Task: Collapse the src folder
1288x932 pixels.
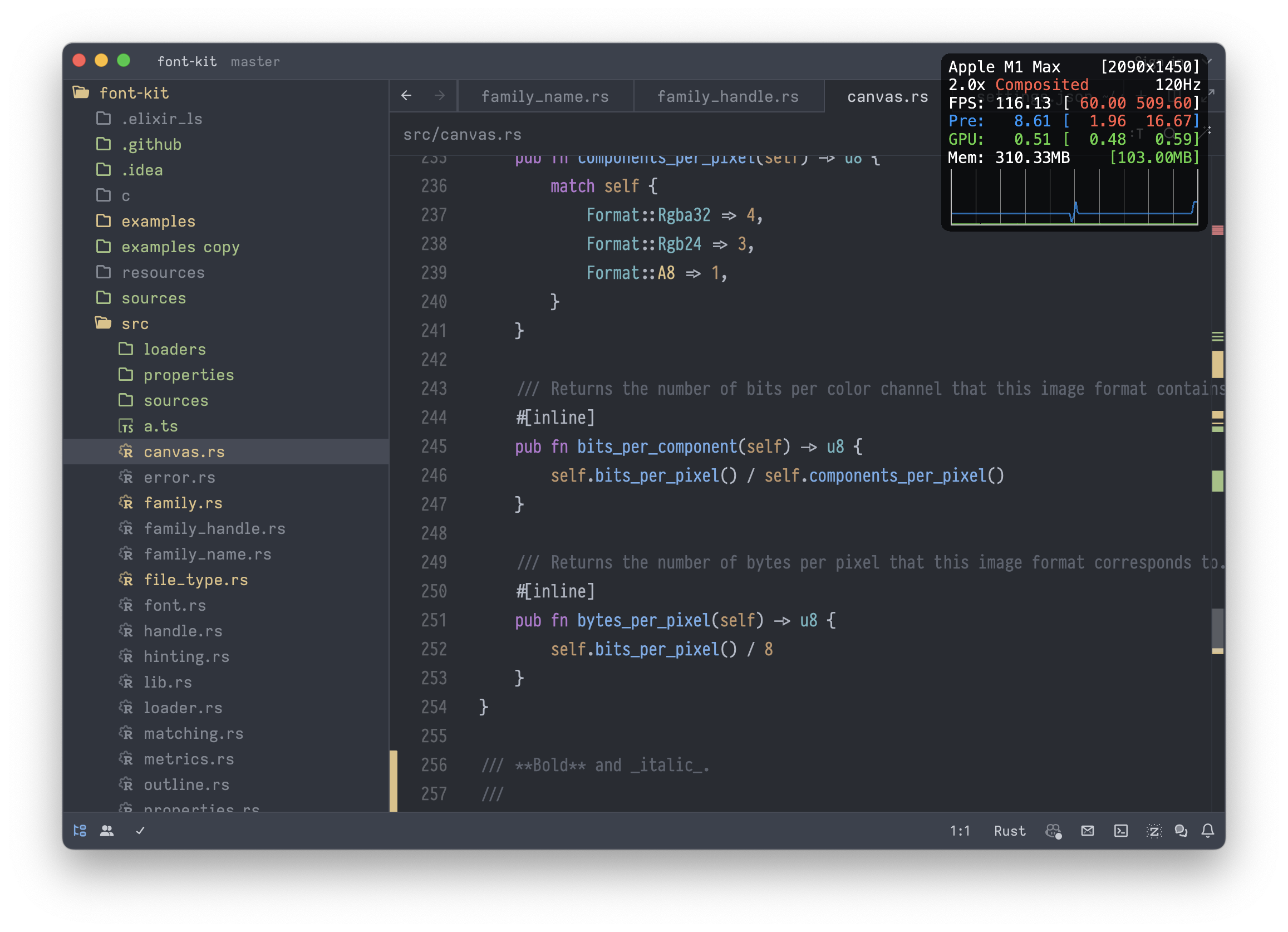Action: click(135, 323)
